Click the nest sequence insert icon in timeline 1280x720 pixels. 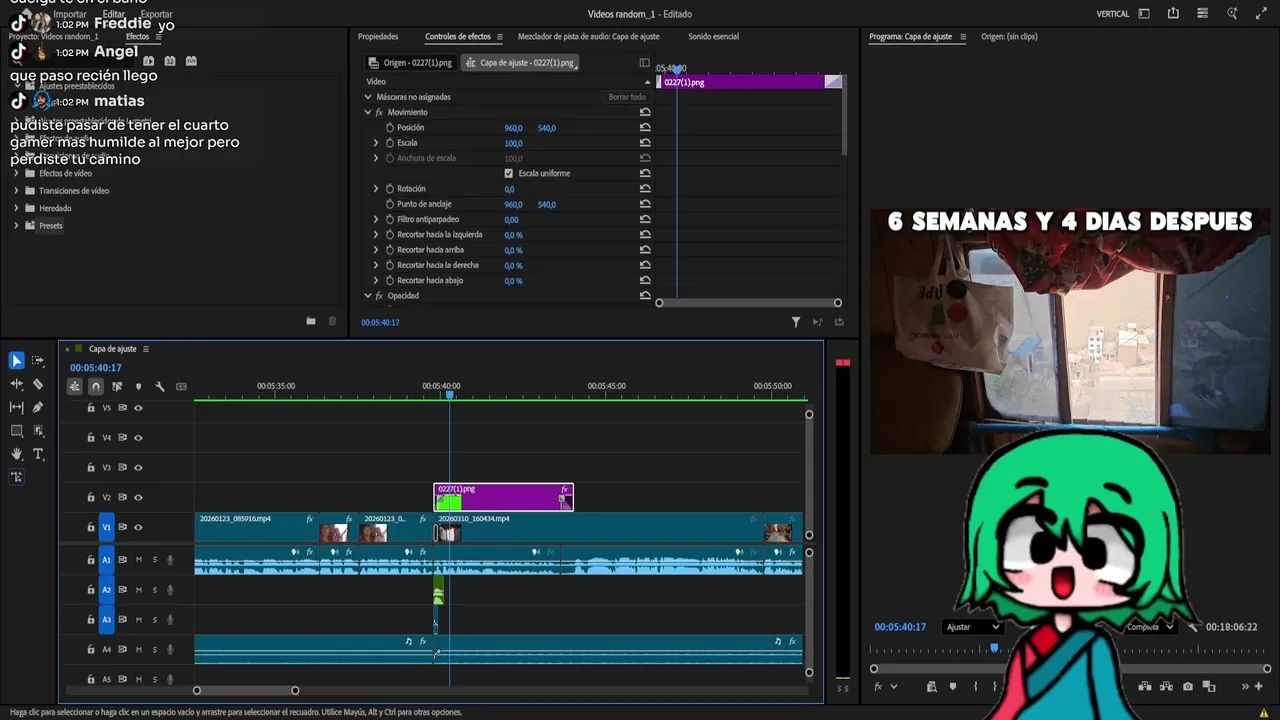pos(75,386)
